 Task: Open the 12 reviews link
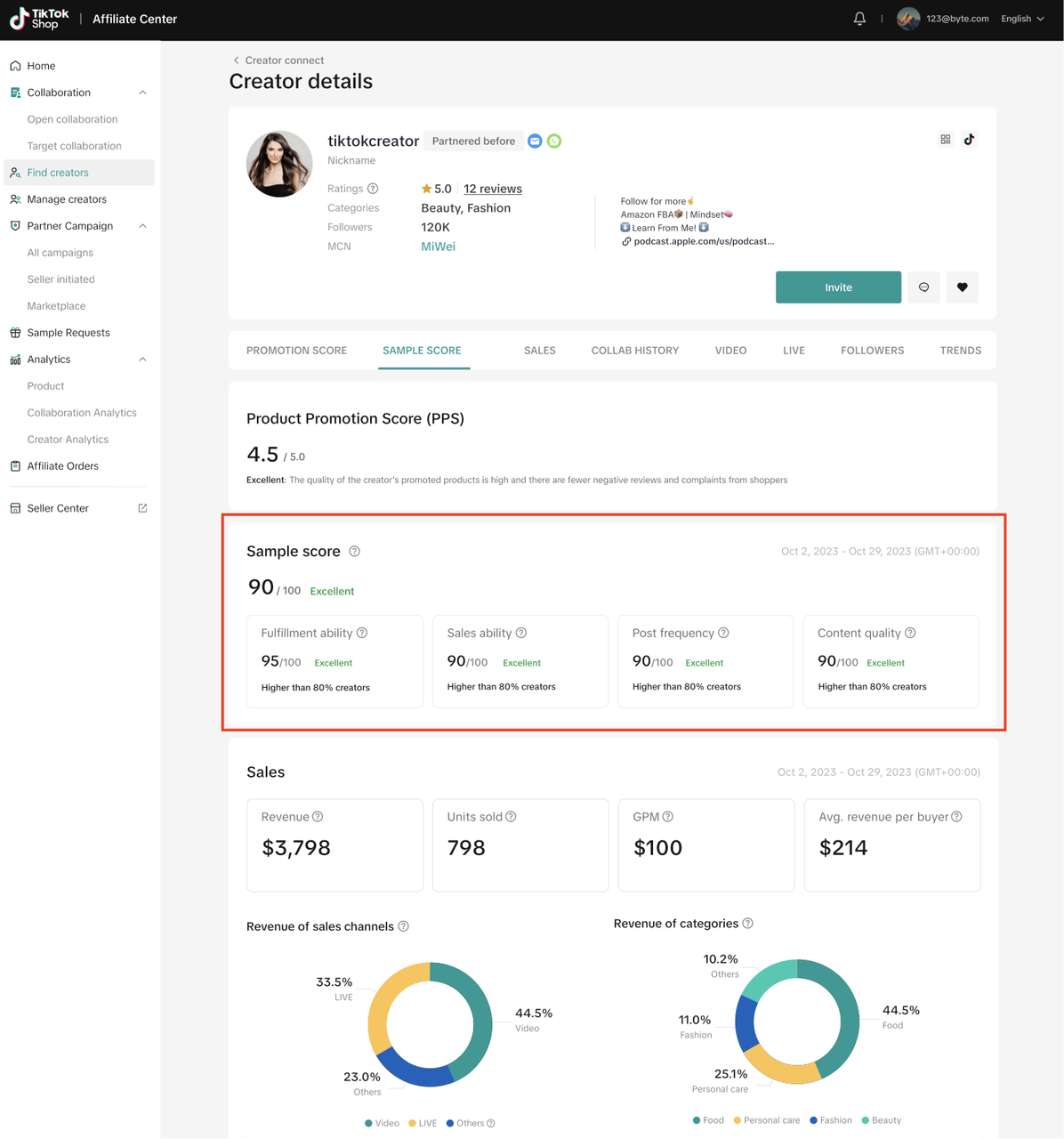tap(493, 189)
